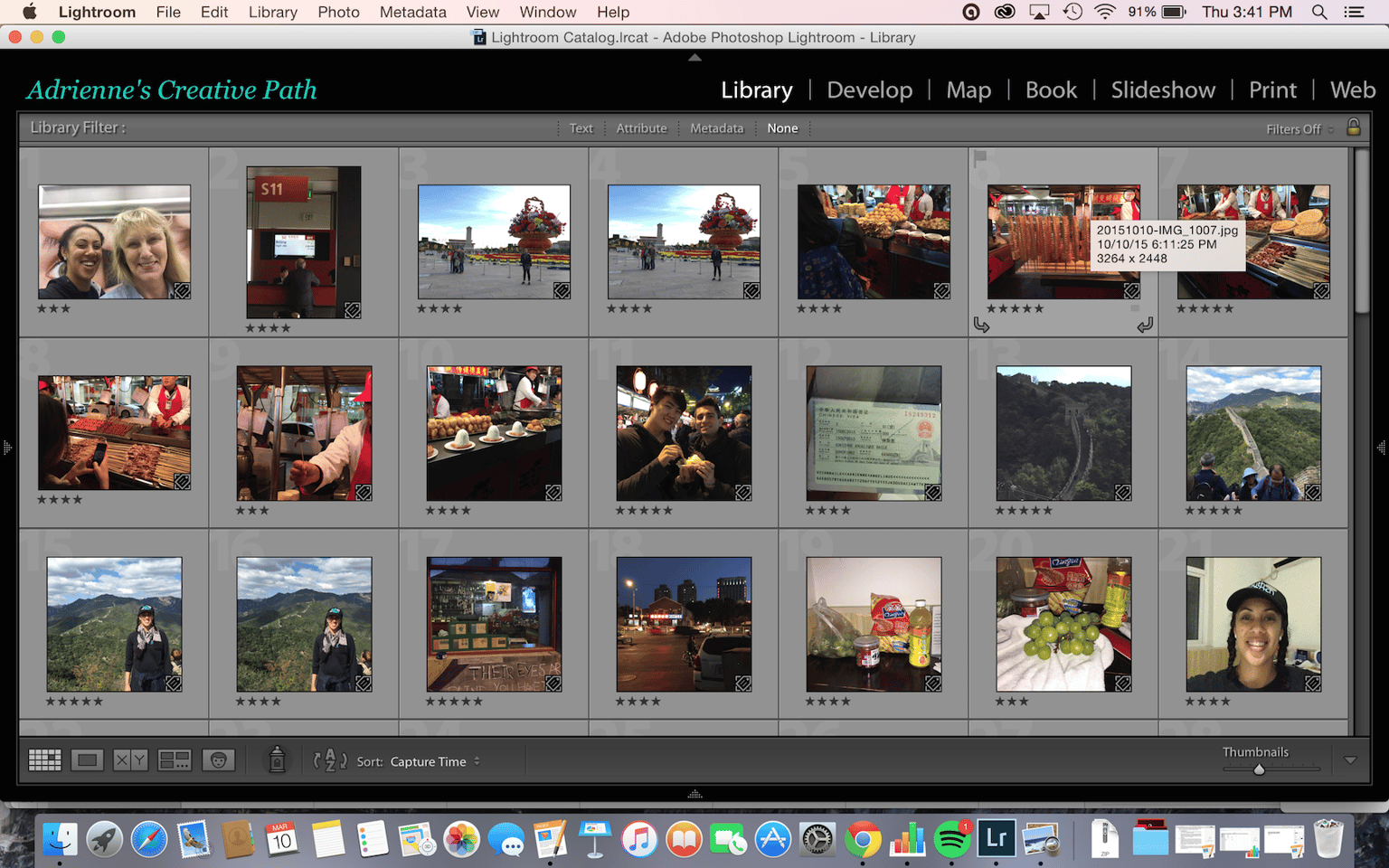Viewport: 1389px width, 868px height.
Task: Open the File menu
Action: point(168,12)
